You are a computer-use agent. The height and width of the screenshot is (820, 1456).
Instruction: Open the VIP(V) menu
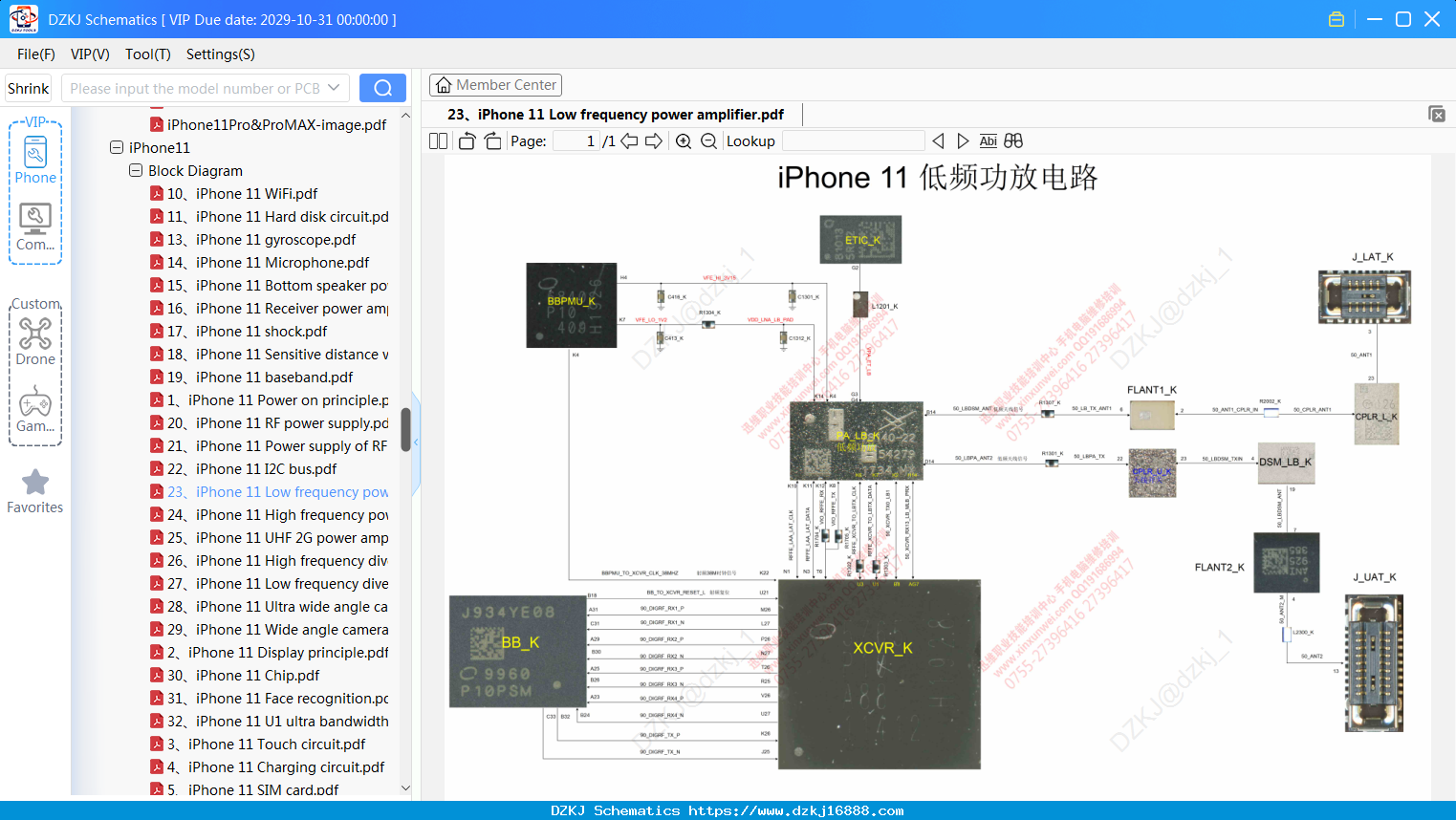point(90,54)
